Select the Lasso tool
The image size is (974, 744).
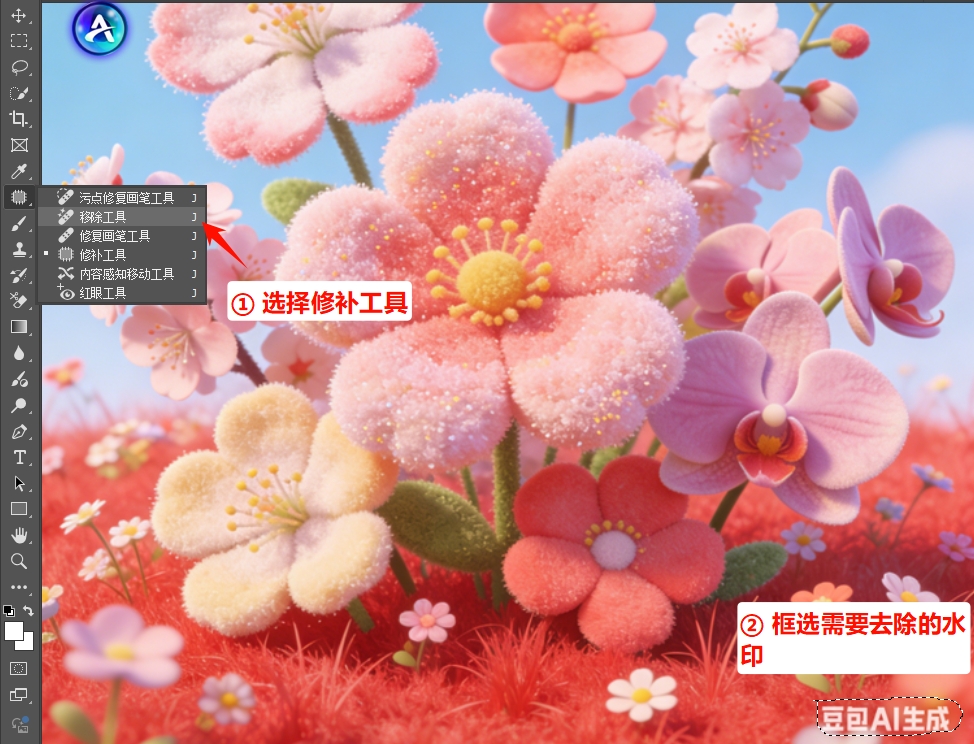[x=18, y=67]
